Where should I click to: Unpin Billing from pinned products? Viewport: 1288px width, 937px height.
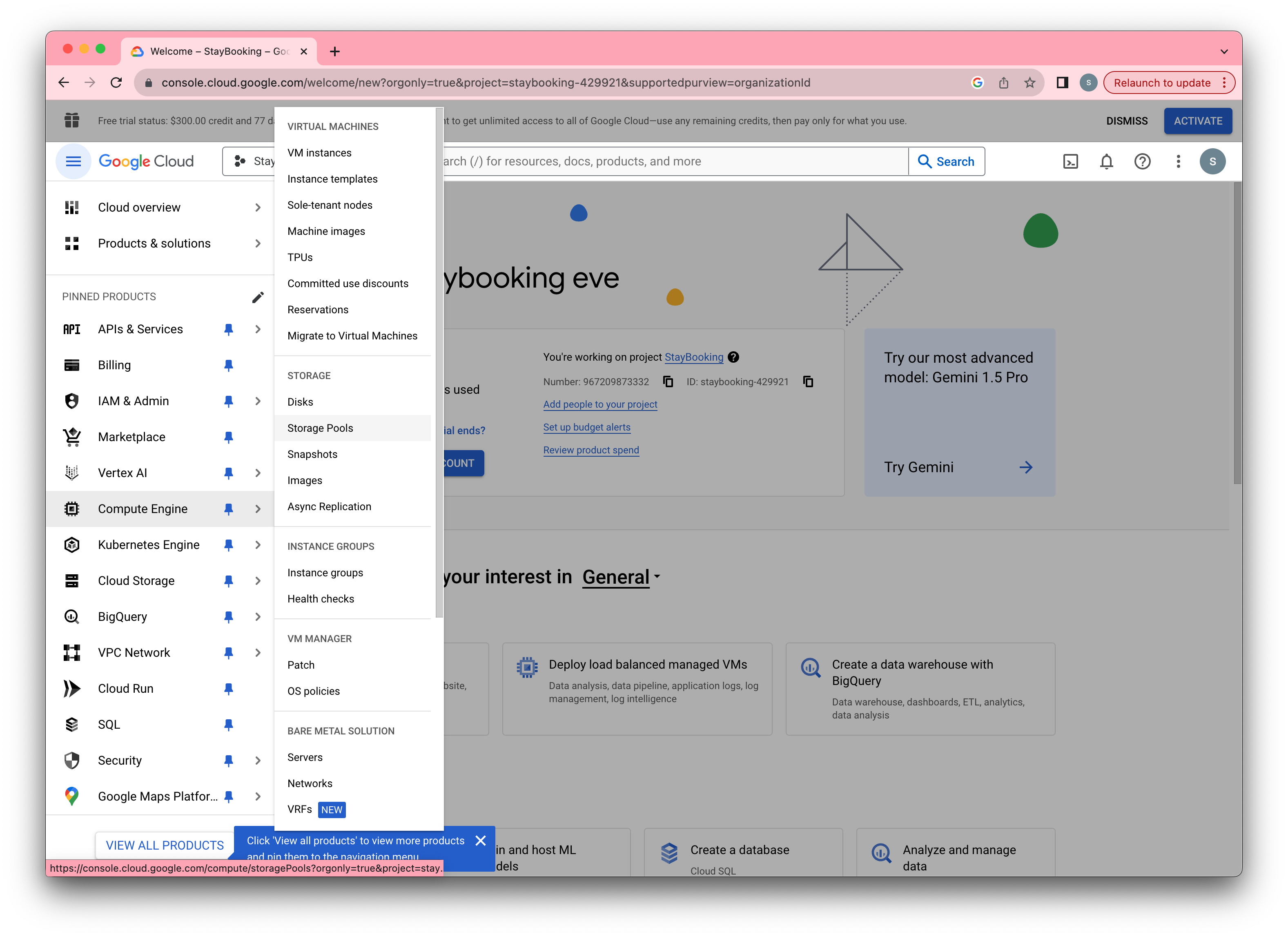click(x=228, y=365)
